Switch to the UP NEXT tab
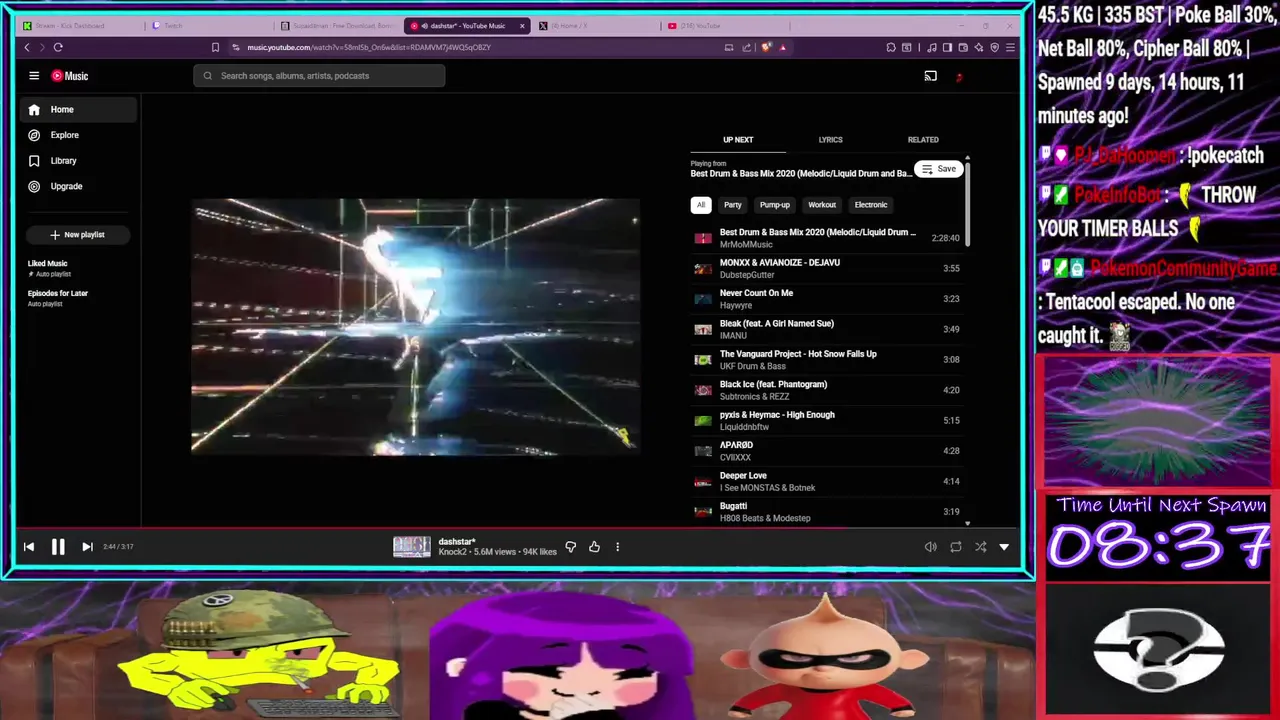 (738, 140)
